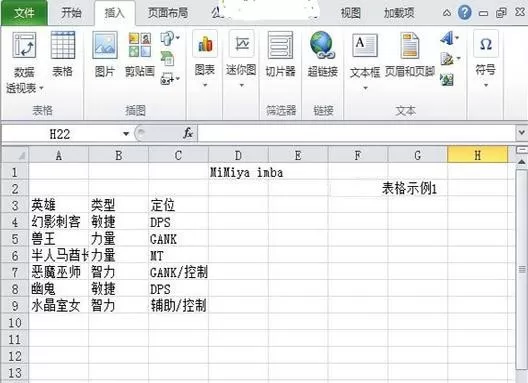Screen dimensions: 528x383
Task: Select the 兽王 cell
Action: click(59, 239)
